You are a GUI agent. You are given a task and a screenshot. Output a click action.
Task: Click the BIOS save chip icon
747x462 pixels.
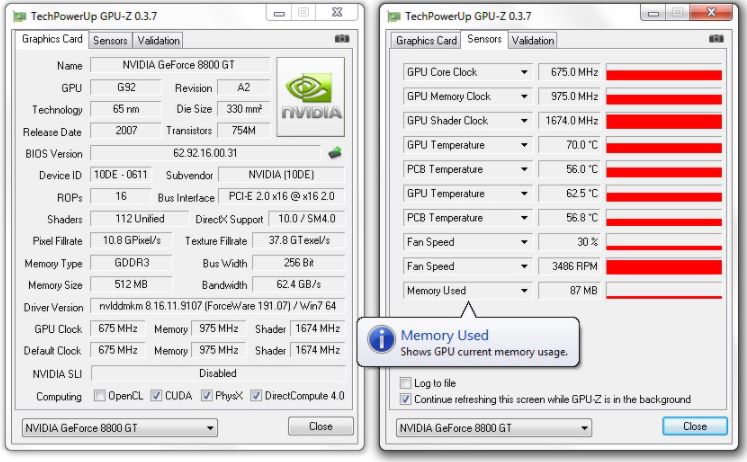tap(337, 153)
